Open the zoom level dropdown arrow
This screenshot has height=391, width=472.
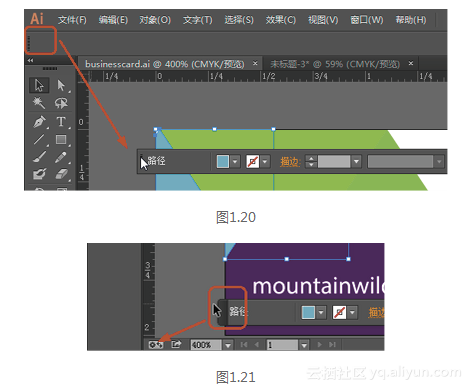[x=228, y=345]
